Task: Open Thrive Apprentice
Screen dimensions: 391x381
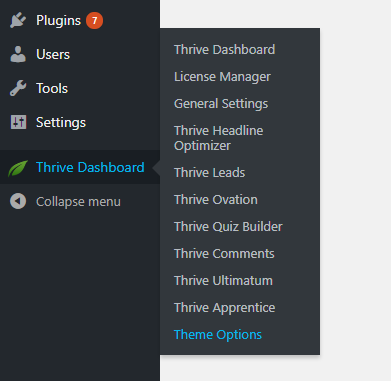Action: pos(224,308)
